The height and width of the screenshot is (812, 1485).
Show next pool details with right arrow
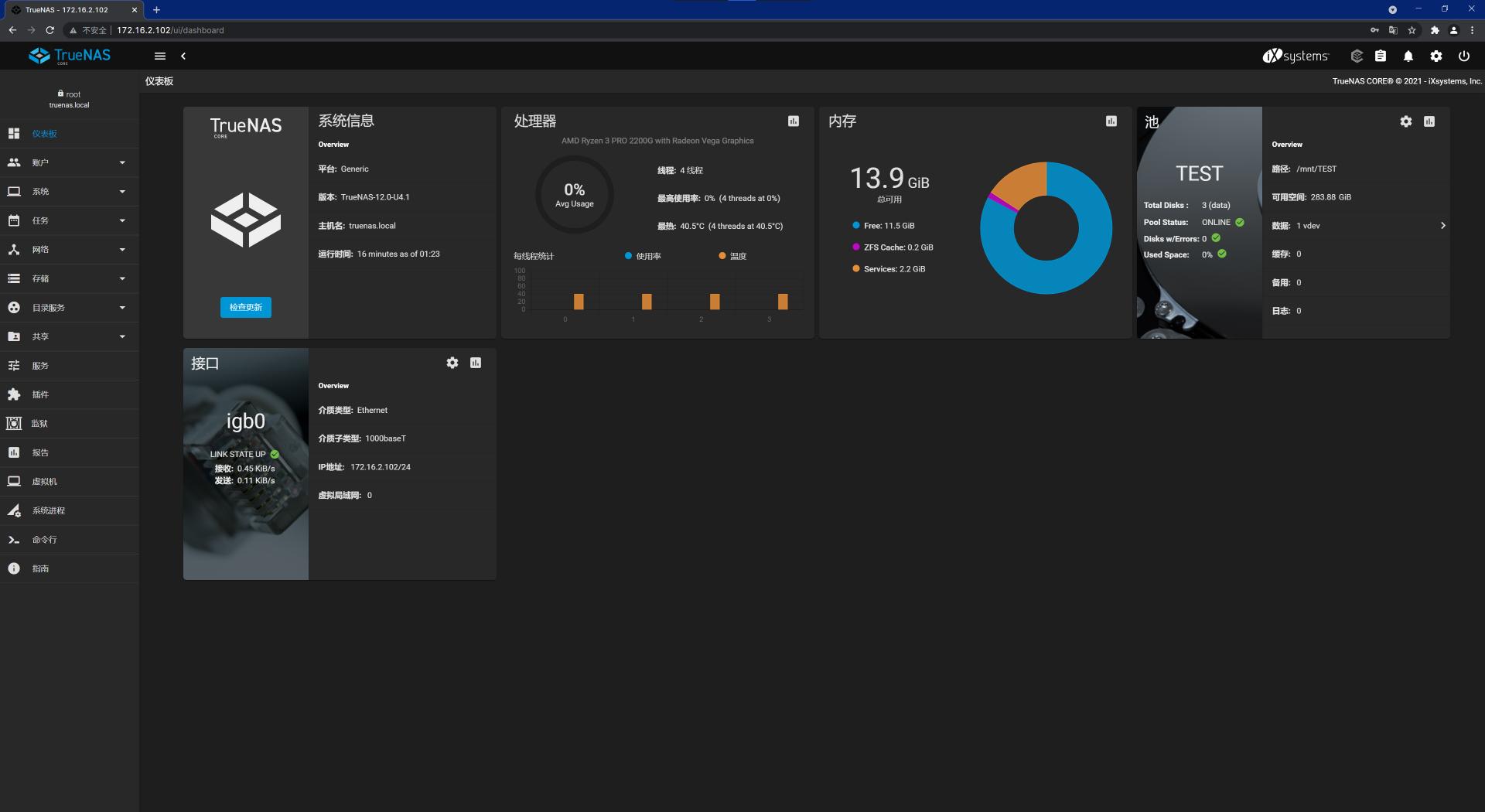1442,226
